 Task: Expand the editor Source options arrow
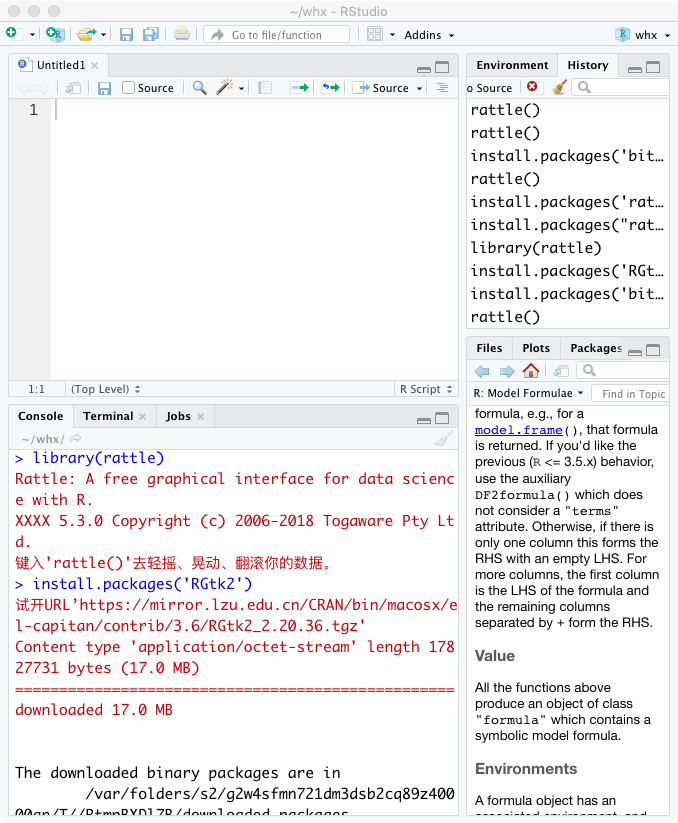419,89
